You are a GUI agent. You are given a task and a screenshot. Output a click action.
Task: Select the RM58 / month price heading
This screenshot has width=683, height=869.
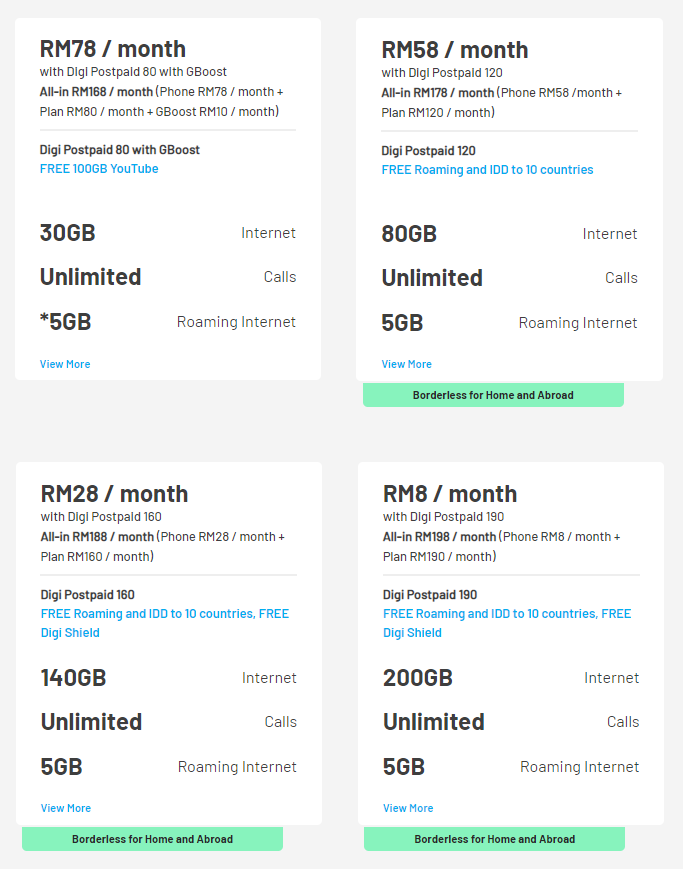[455, 49]
